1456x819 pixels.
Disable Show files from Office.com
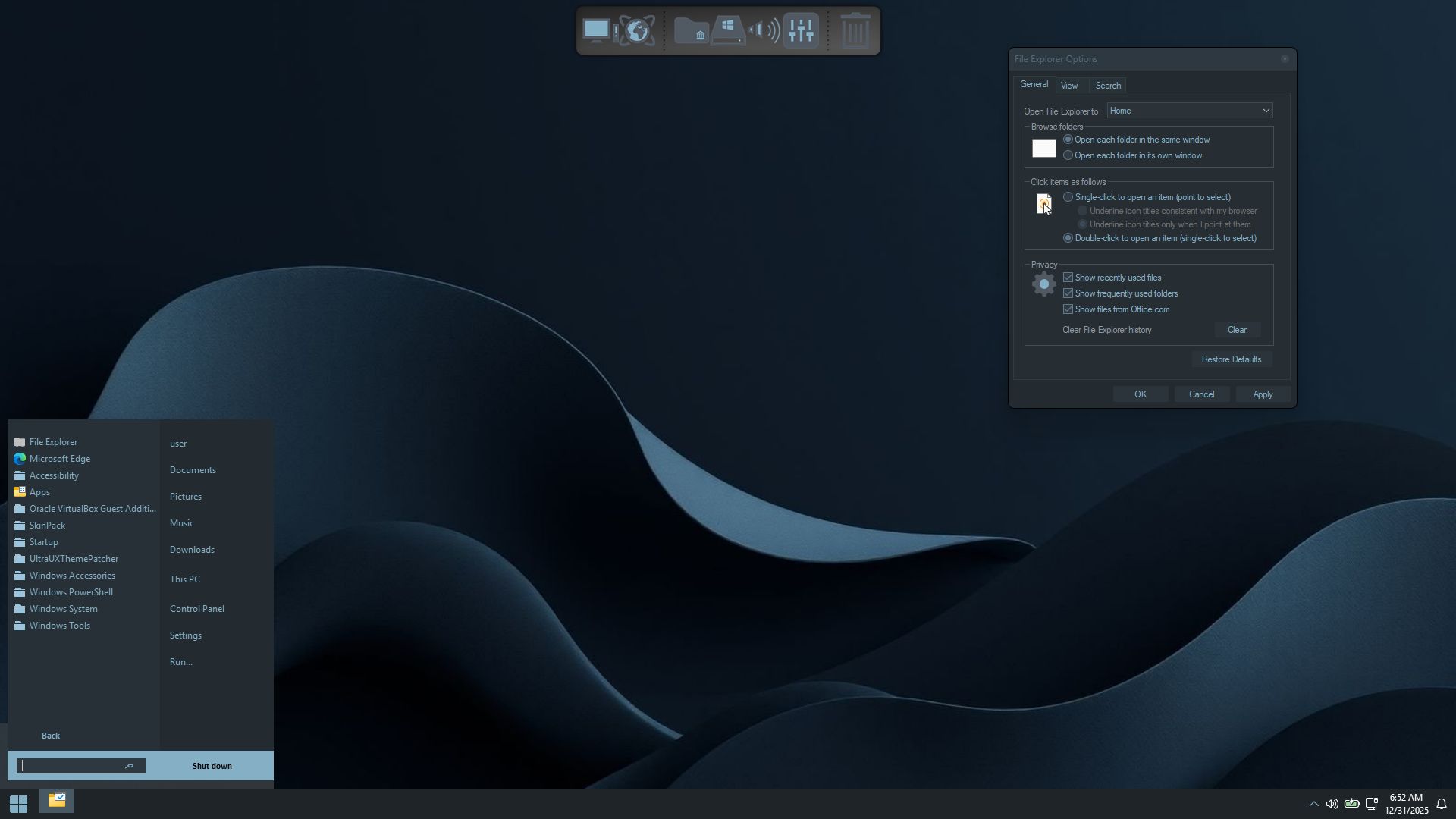[x=1068, y=309]
